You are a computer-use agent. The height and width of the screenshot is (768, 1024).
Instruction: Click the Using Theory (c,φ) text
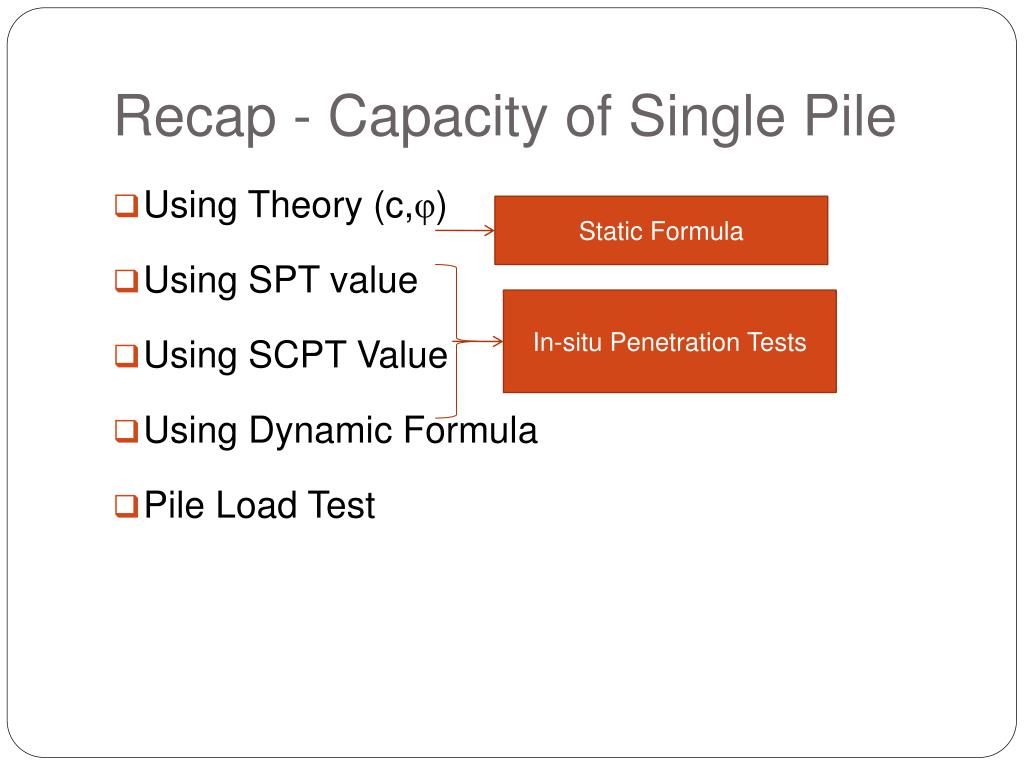295,206
